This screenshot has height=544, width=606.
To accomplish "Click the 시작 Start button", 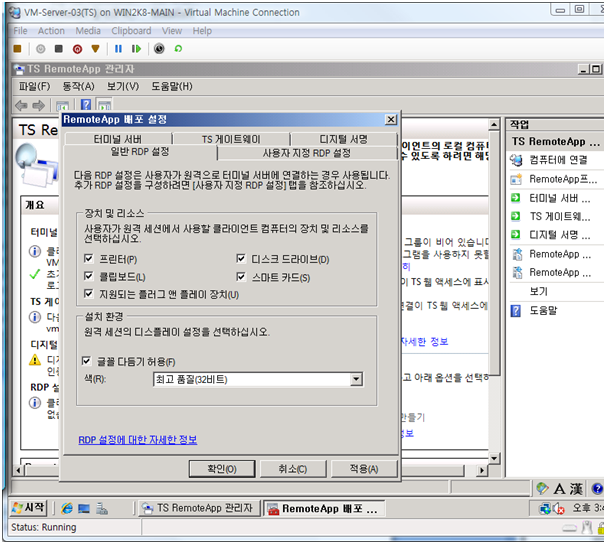I will [29, 508].
